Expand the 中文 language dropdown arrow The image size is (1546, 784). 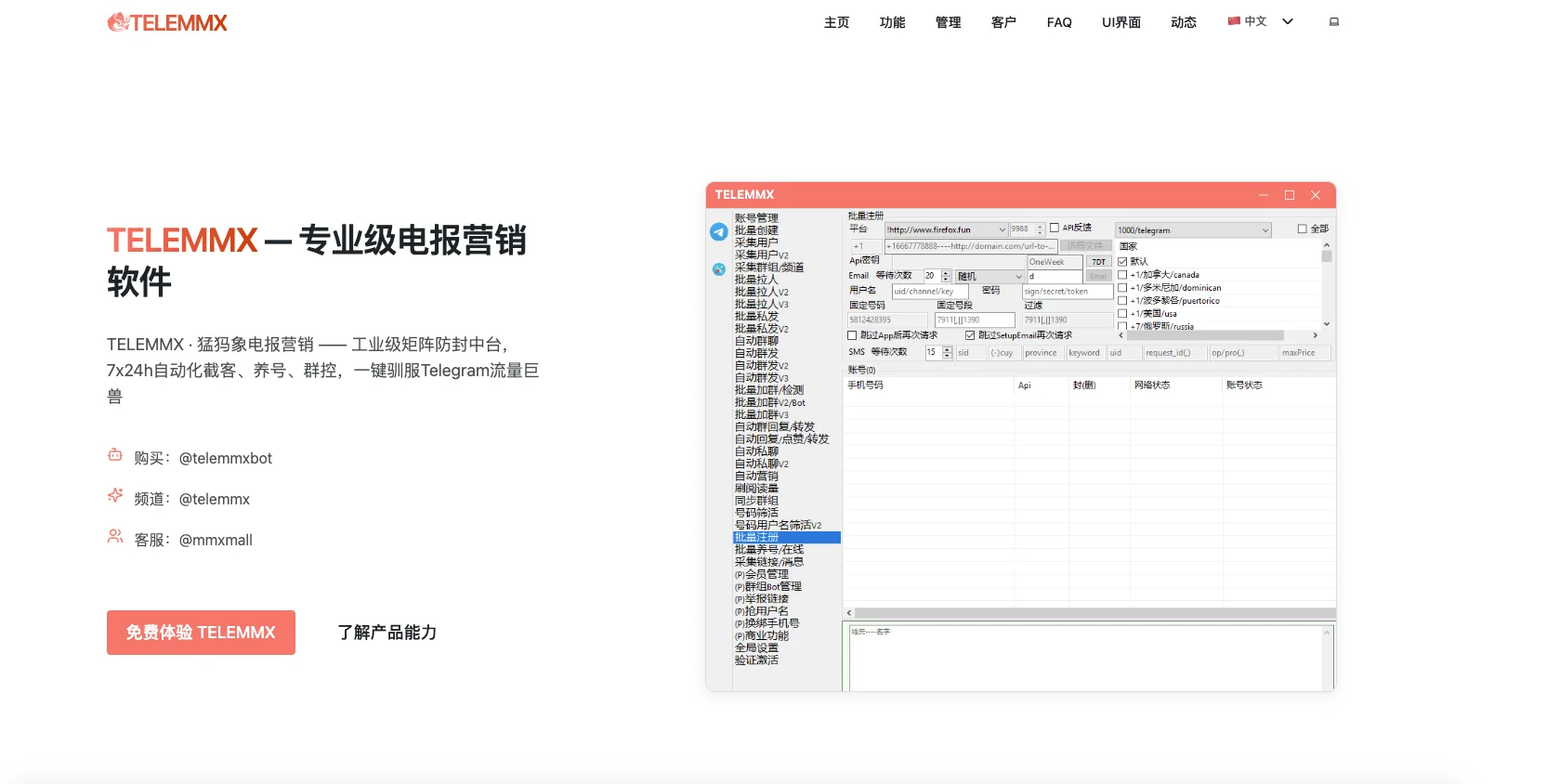click(x=1288, y=21)
